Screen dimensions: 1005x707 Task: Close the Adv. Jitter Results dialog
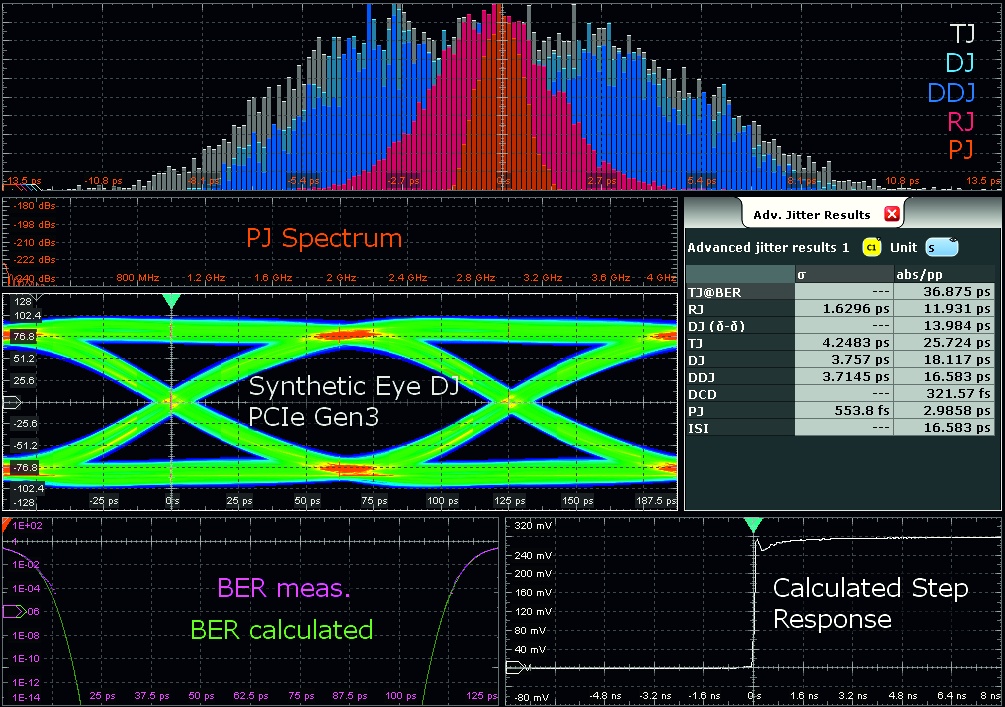(x=892, y=214)
